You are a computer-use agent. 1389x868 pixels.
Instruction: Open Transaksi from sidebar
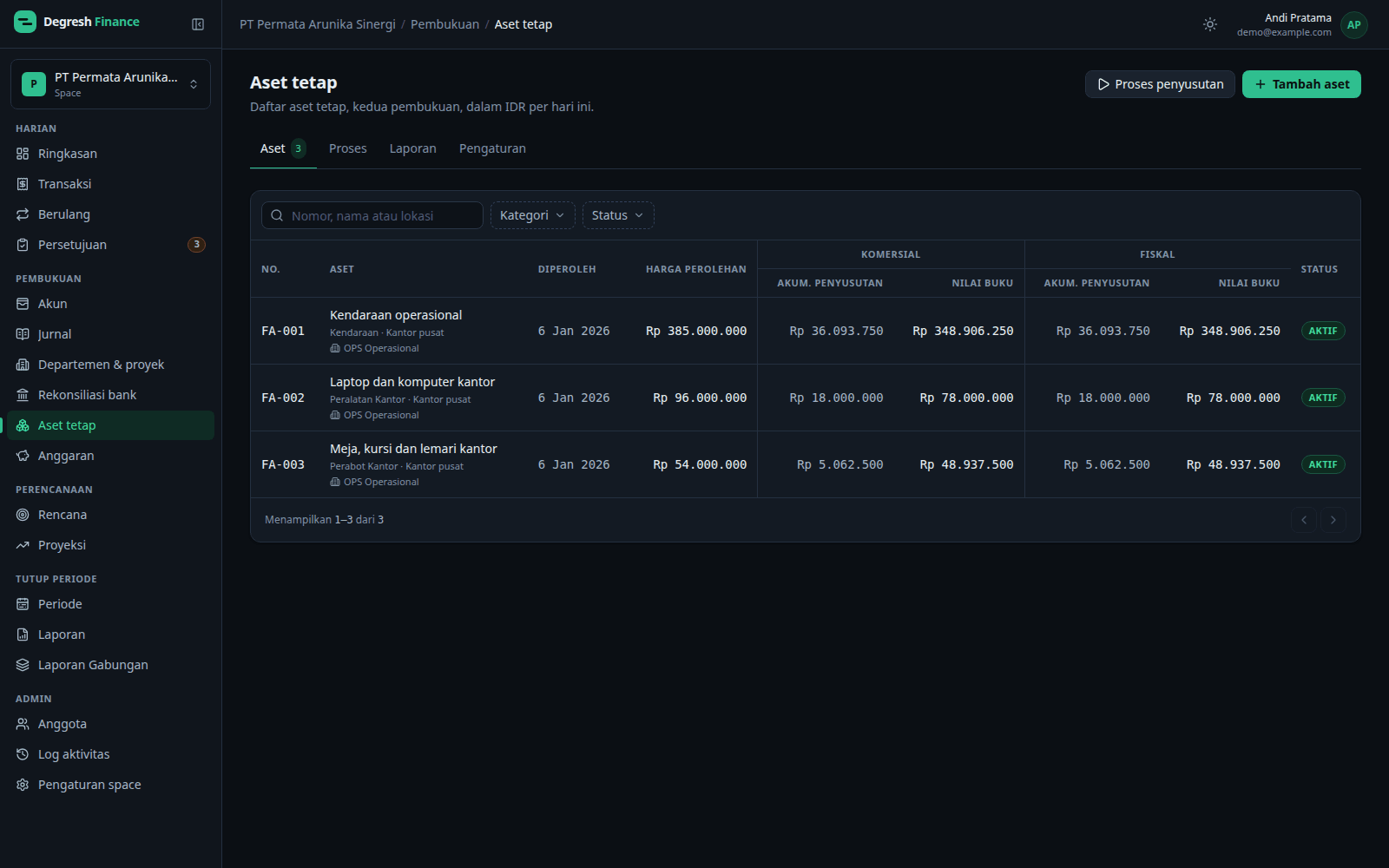pos(110,184)
